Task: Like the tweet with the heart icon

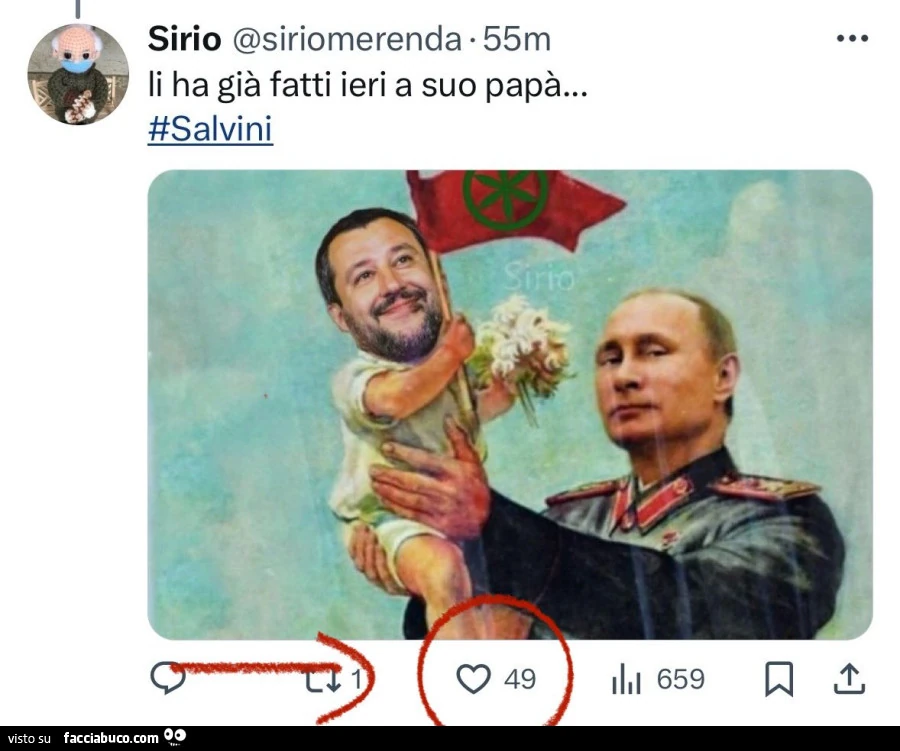Action: 473,679
